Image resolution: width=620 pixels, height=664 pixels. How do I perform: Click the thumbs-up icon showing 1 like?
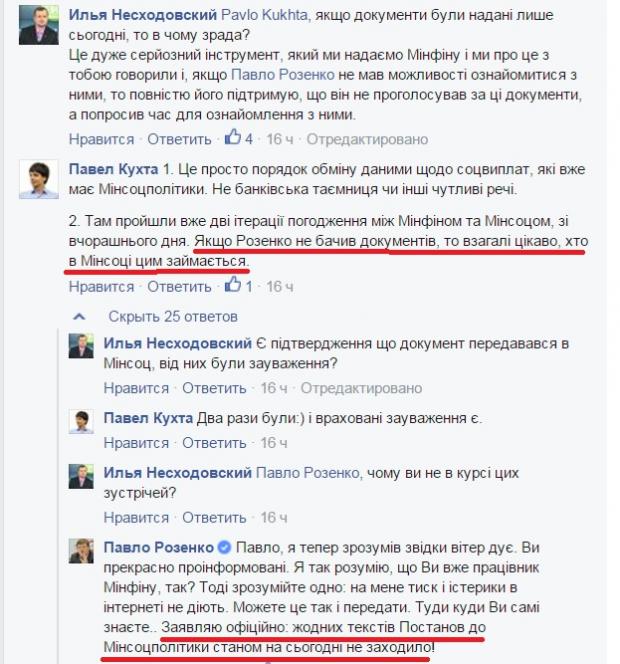[232, 285]
